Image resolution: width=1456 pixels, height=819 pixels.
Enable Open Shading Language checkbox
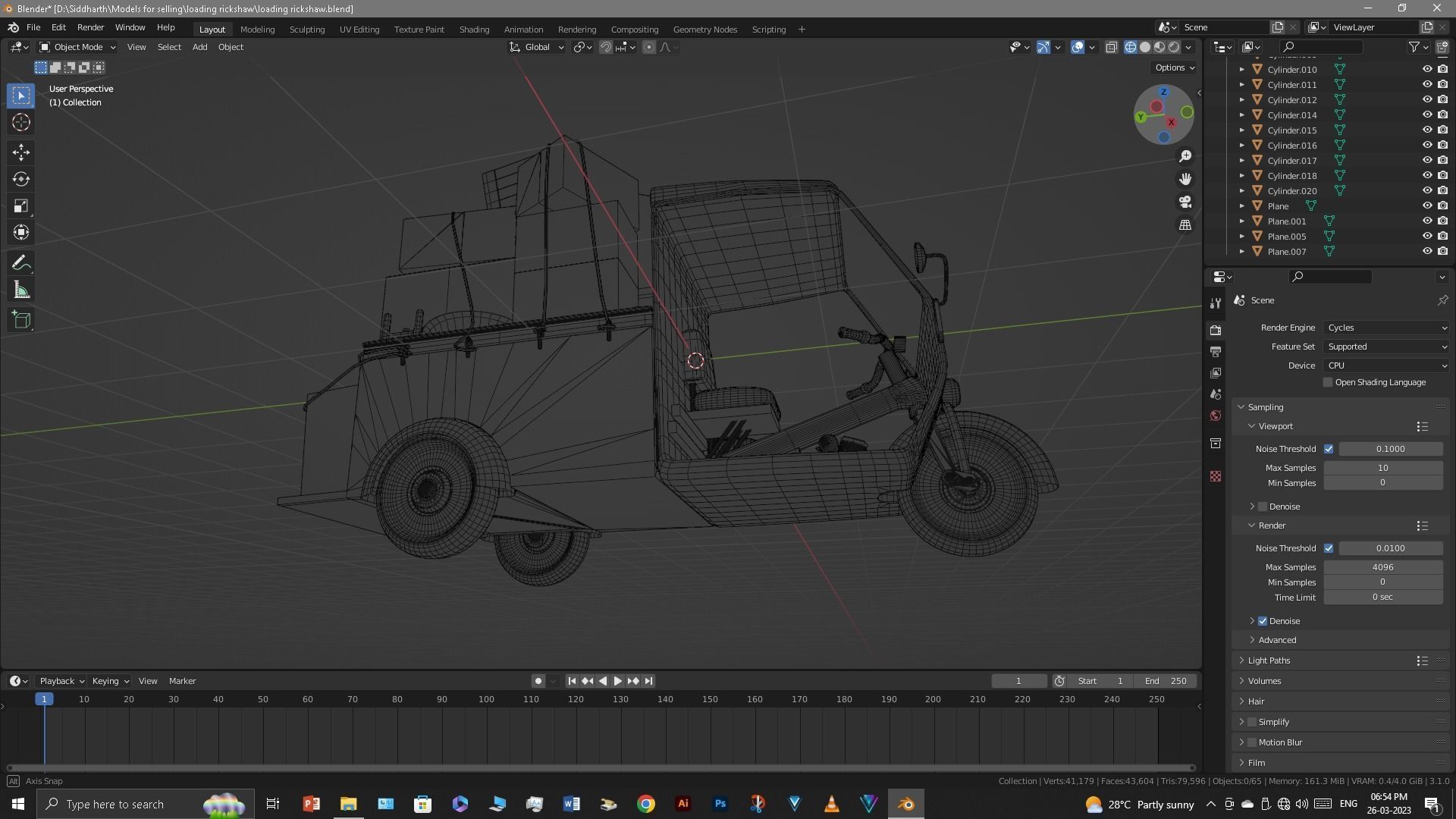click(1328, 382)
